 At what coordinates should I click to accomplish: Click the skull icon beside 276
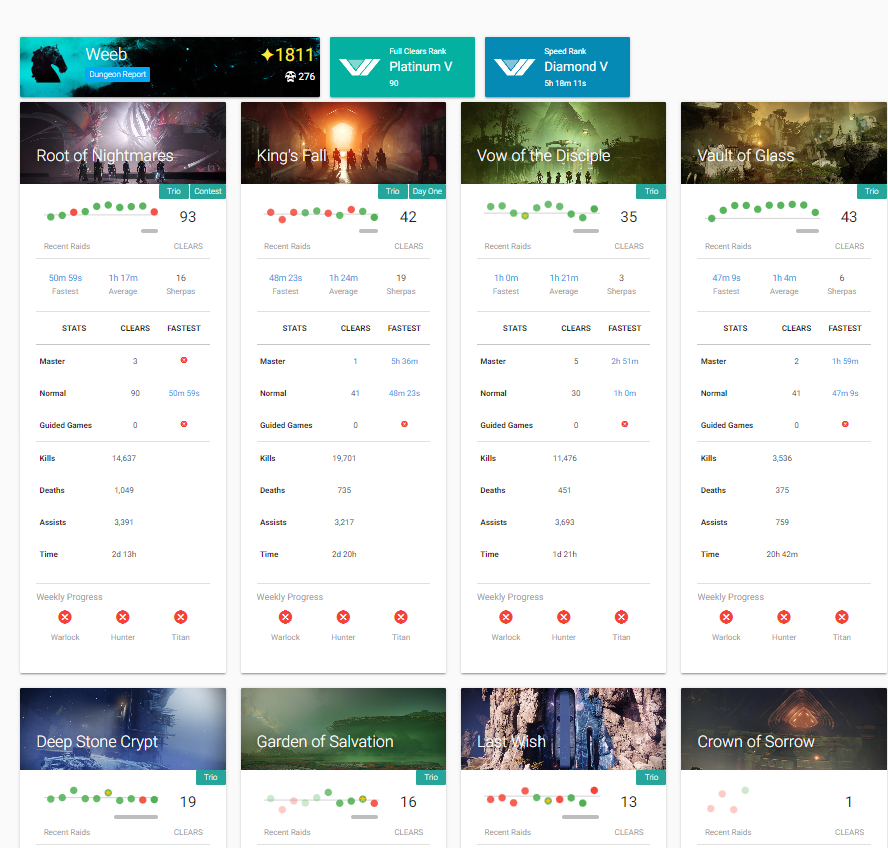(290, 76)
